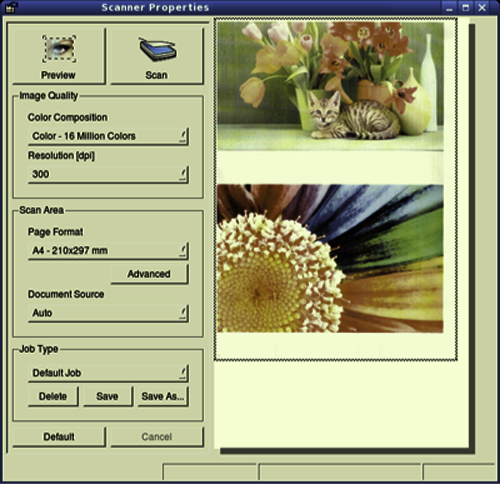The height and width of the screenshot is (484, 500).
Task: Click the Advanced scan area button
Action: 149,274
